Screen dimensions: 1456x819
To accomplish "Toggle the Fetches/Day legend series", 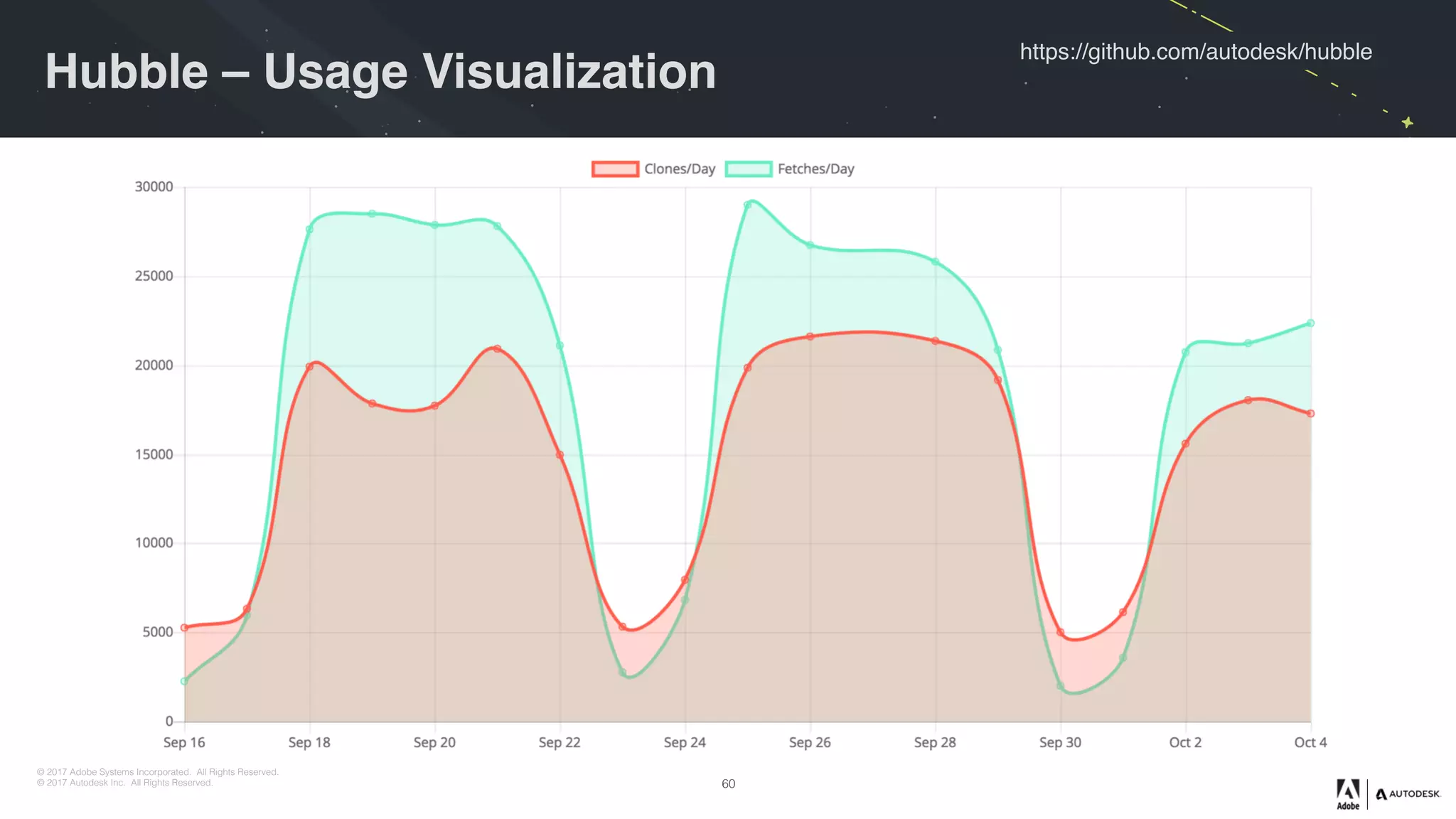I will click(815, 169).
